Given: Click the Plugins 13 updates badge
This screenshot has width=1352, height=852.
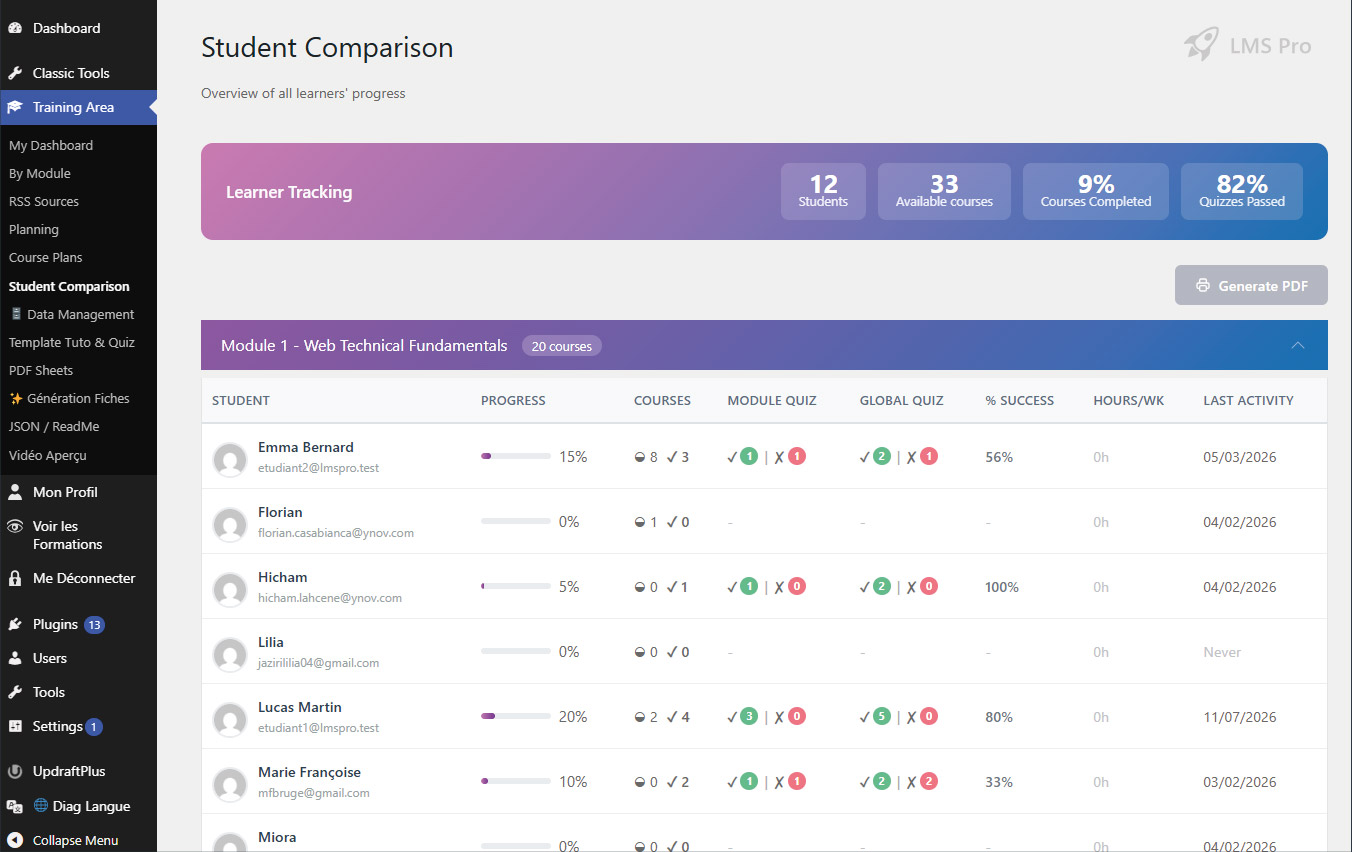Looking at the screenshot, I should 94,625.
